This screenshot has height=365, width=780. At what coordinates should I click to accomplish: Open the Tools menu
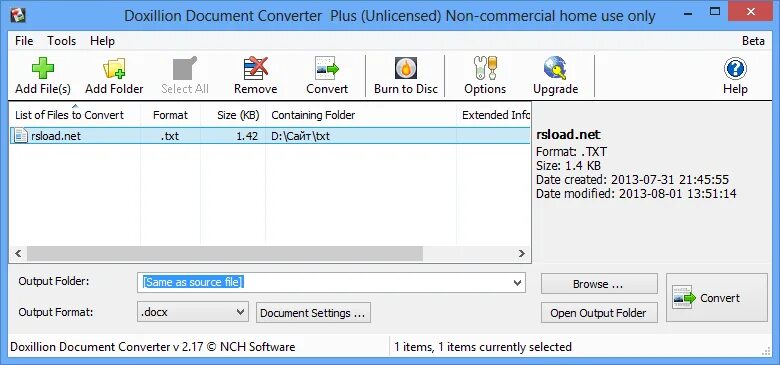pos(62,41)
